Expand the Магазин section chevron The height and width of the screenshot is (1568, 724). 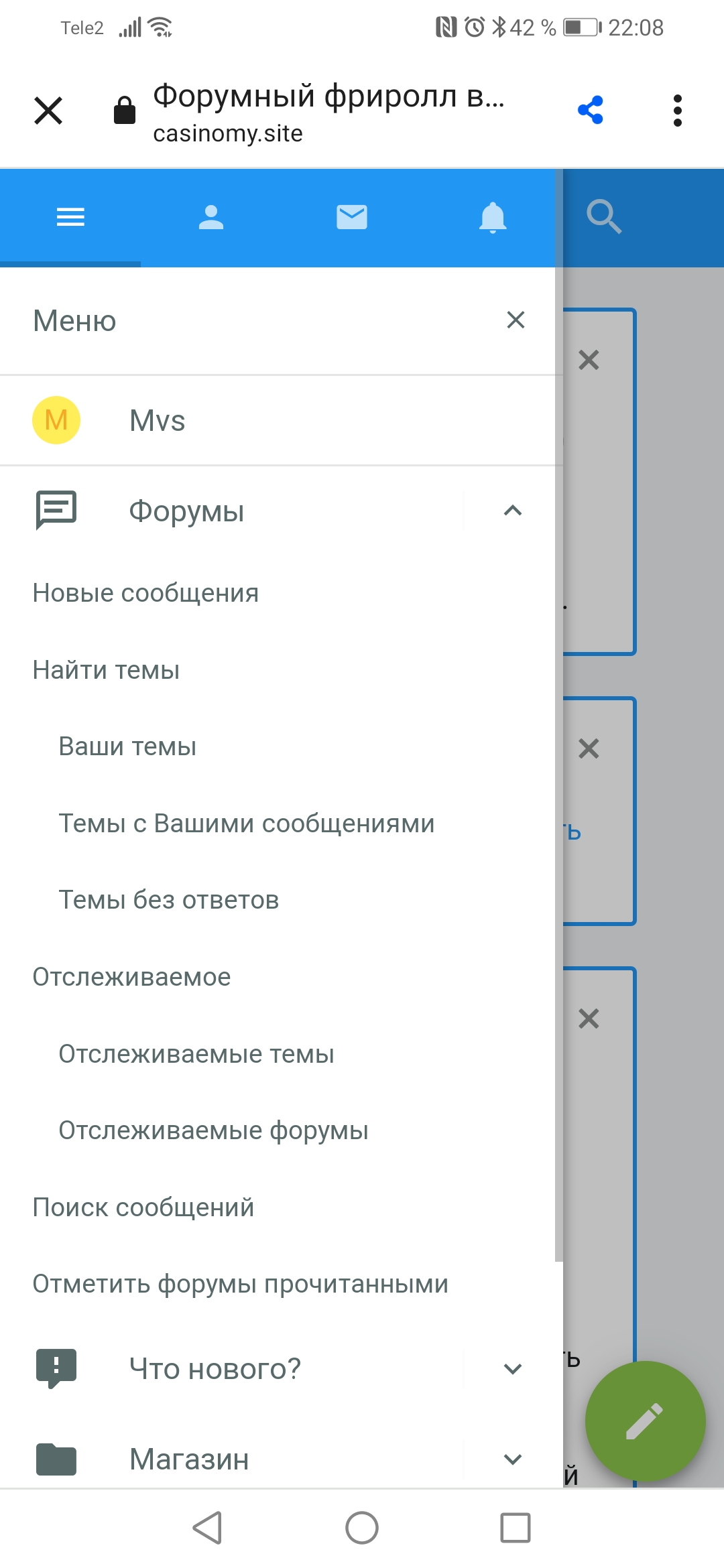513,1459
